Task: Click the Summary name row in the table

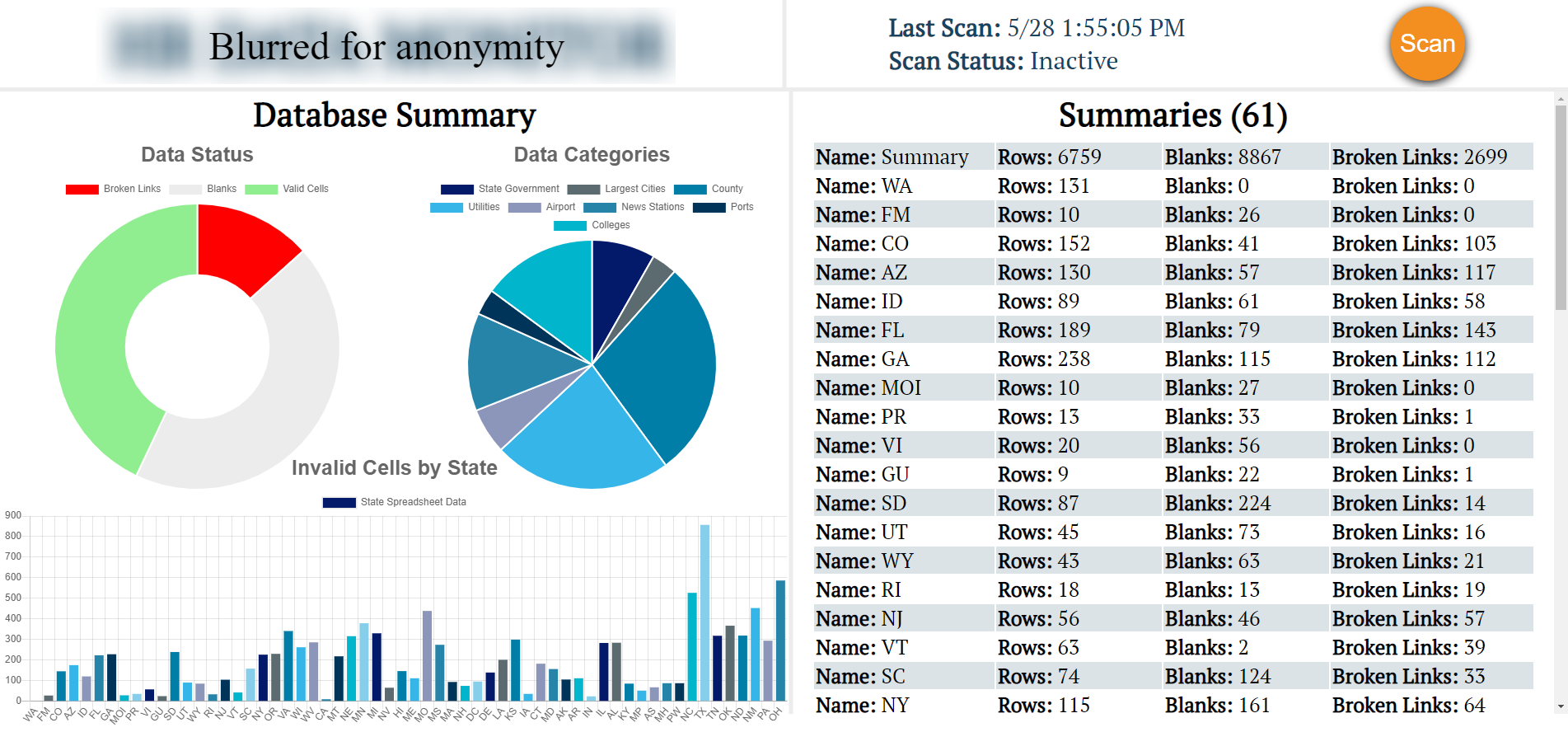Action: [x=1172, y=157]
